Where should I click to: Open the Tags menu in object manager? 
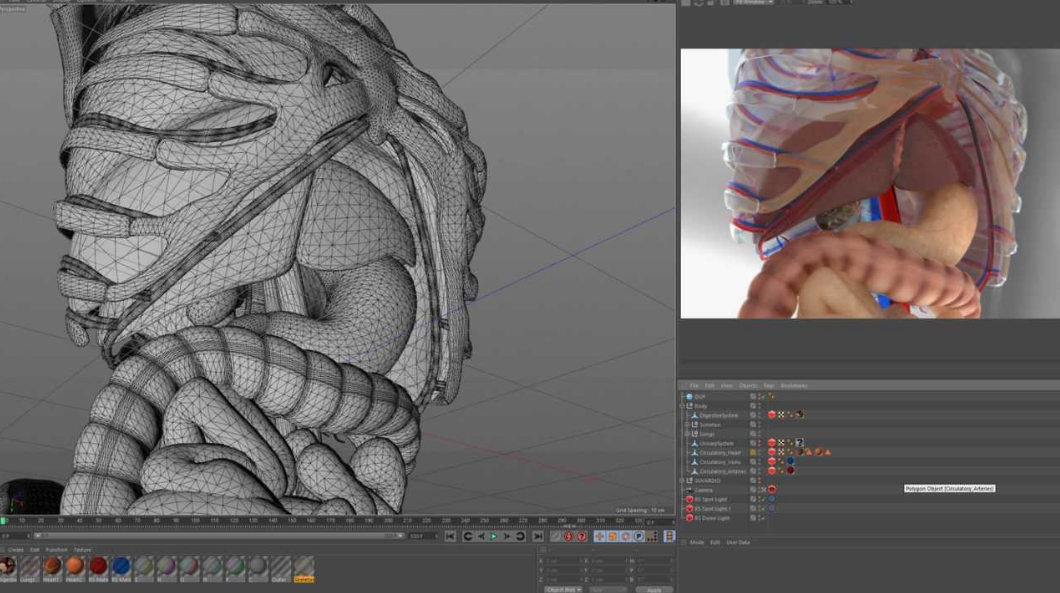point(768,386)
